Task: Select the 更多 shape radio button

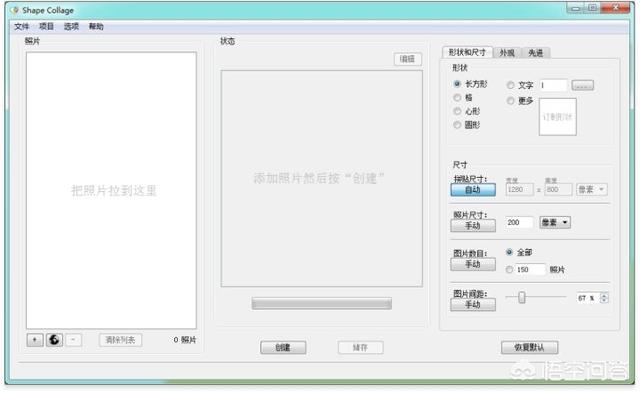Action: click(x=510, y=100)
